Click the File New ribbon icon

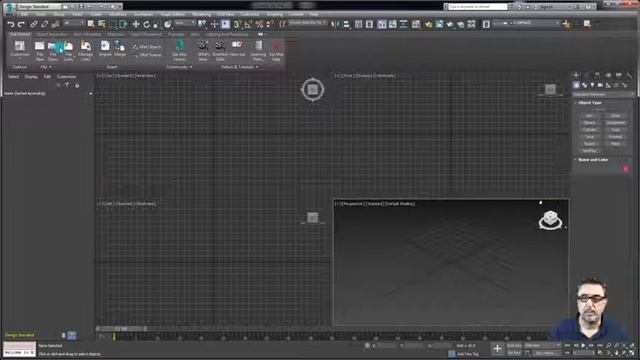point(40,51)
